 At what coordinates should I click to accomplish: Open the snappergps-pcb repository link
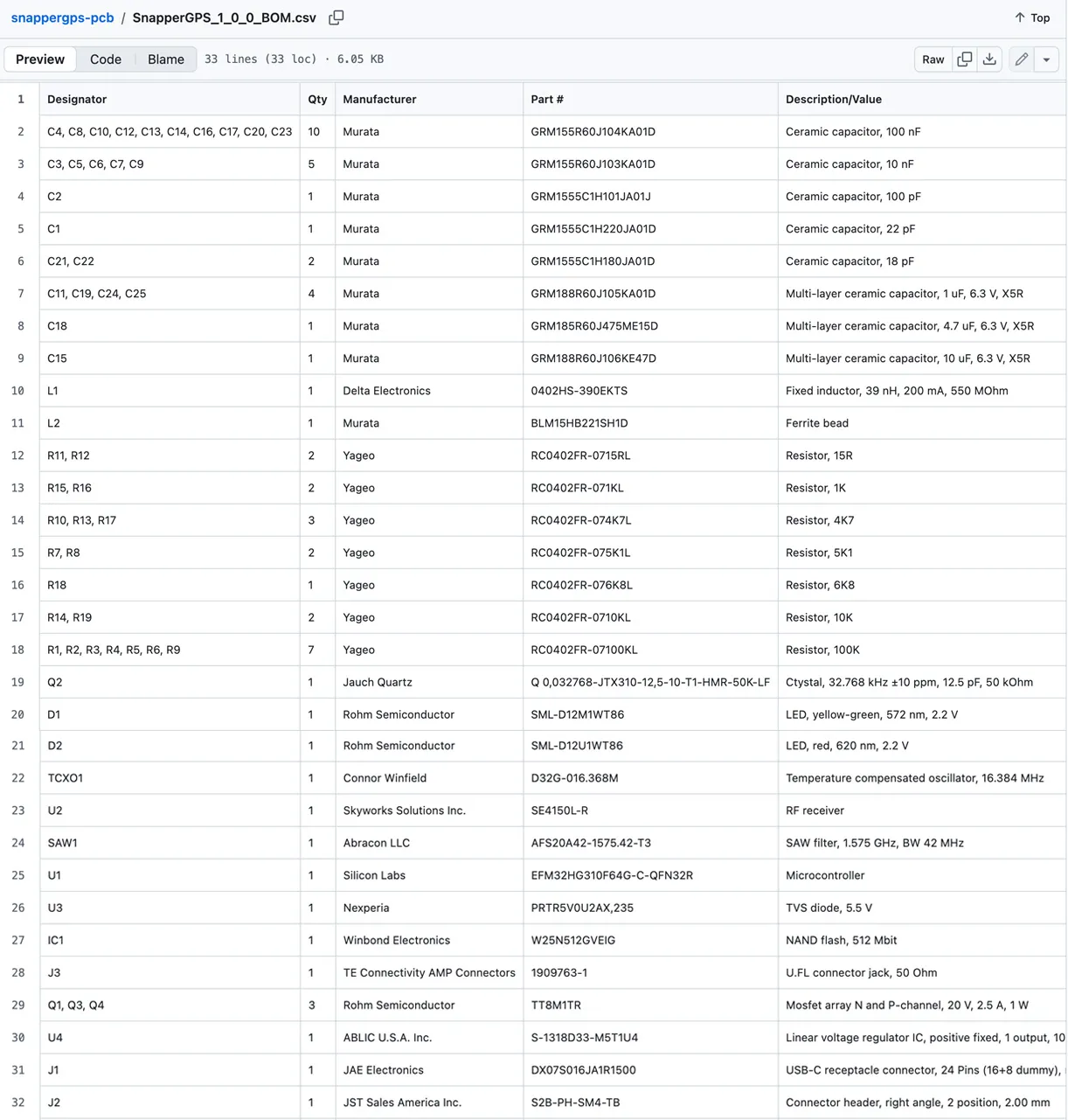point(62,17)
